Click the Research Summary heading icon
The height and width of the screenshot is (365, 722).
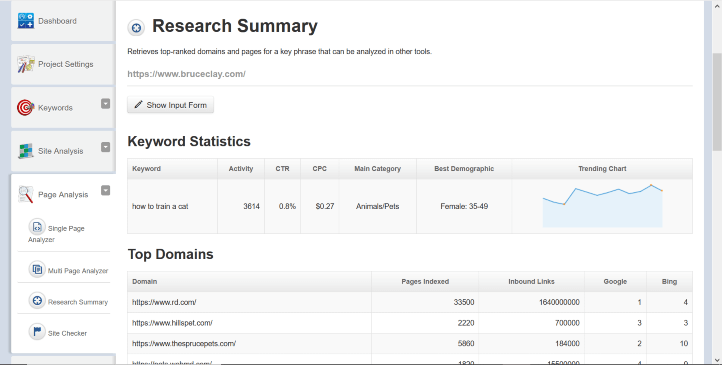coord(136,28)
